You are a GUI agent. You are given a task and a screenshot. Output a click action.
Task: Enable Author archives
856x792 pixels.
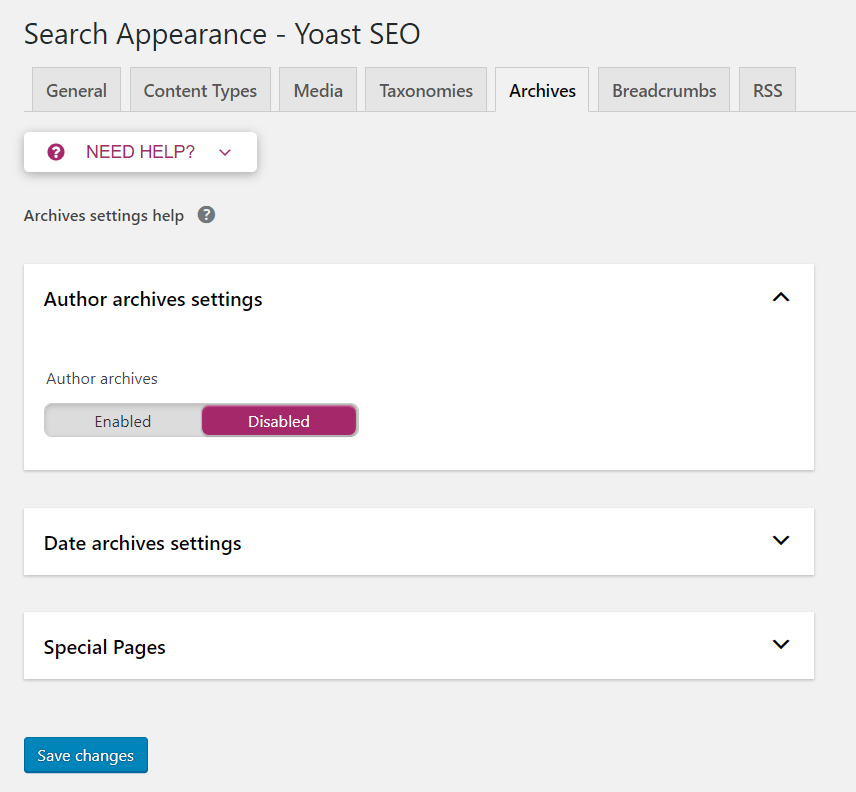(123, 421)
